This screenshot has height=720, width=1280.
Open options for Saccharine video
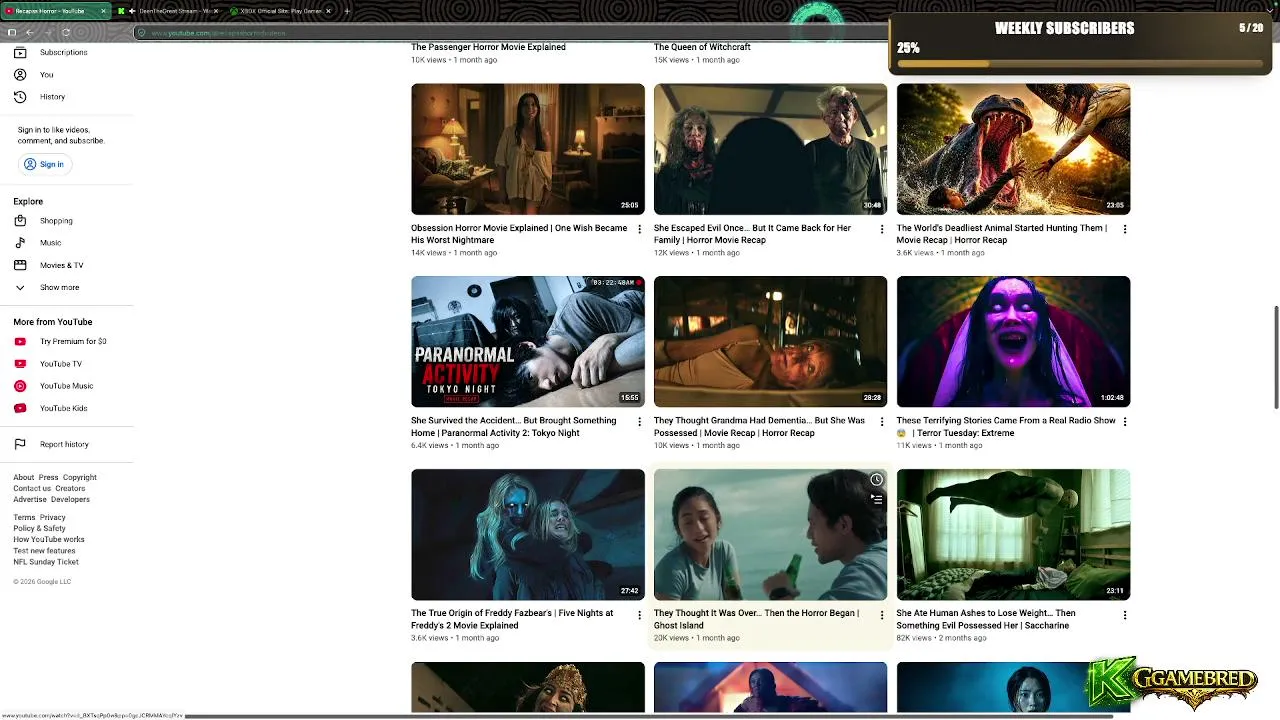(x=1125, y=615)
